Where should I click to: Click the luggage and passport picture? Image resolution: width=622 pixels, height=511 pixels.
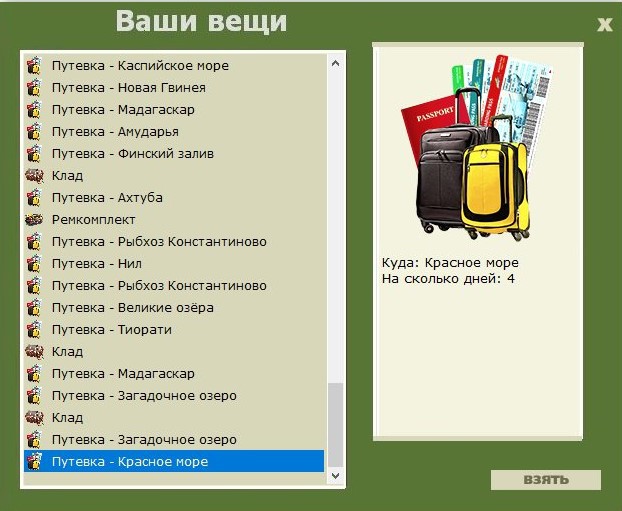[x=477, y=148]
